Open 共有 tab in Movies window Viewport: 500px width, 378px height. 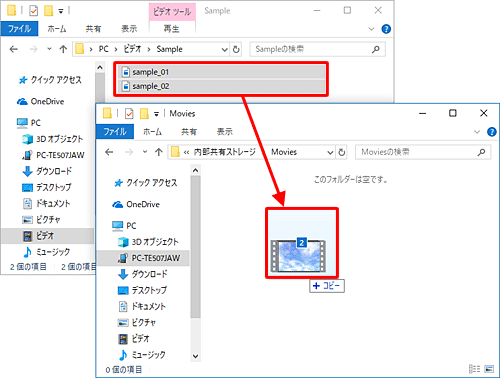[189, 132]
